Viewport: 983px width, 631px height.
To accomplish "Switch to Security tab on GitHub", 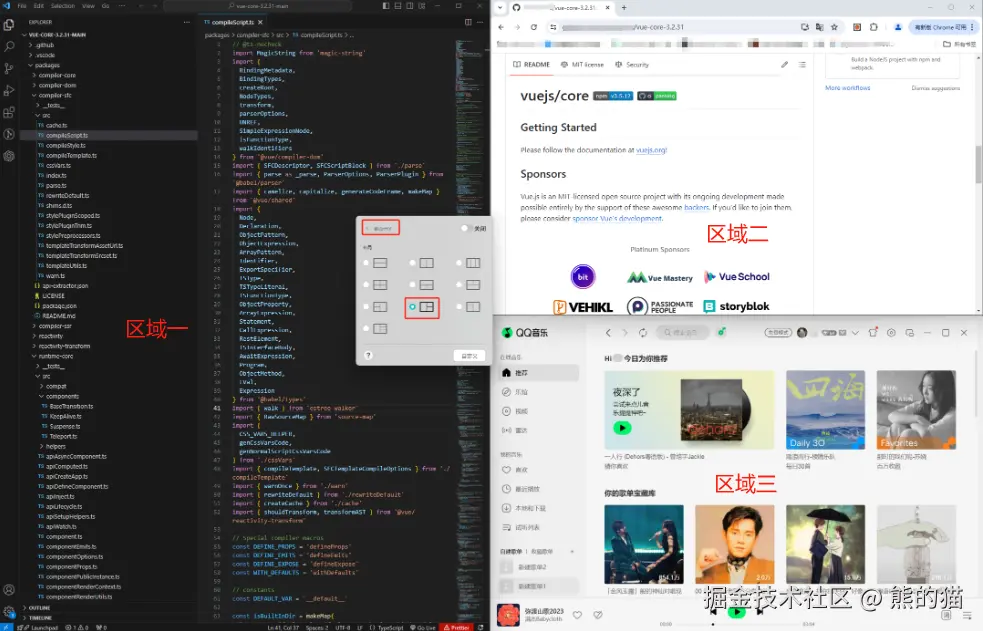I will (x=632, y=65).
